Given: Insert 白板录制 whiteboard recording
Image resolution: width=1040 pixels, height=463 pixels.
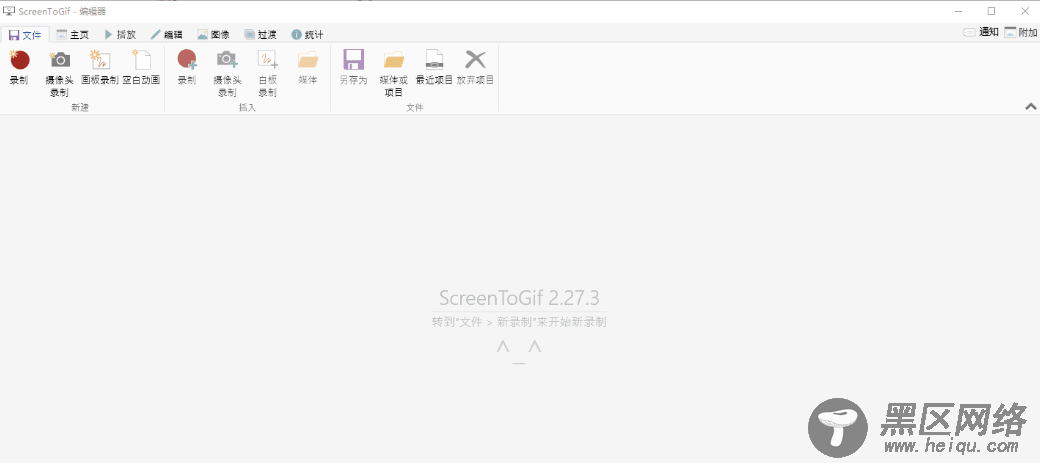Looking at the screenshot, I should (x=267, y=73).
